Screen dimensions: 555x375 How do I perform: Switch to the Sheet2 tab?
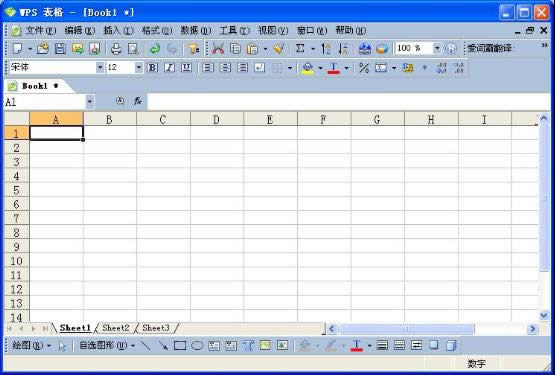click(x=115, y=328)
